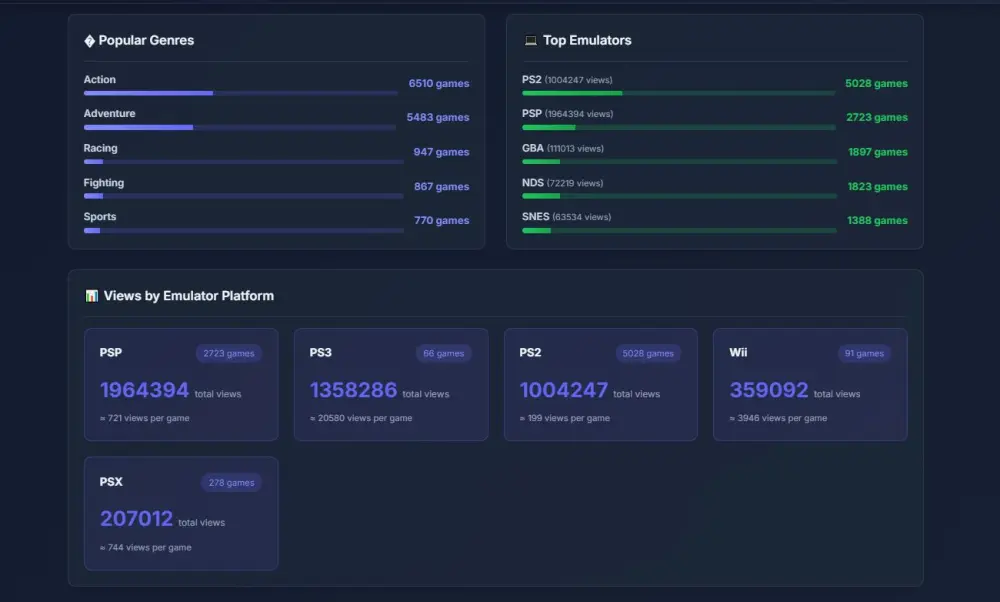
Task: Click the Views by Emulator Platform chart icon
Action: [x=92, y=296]
